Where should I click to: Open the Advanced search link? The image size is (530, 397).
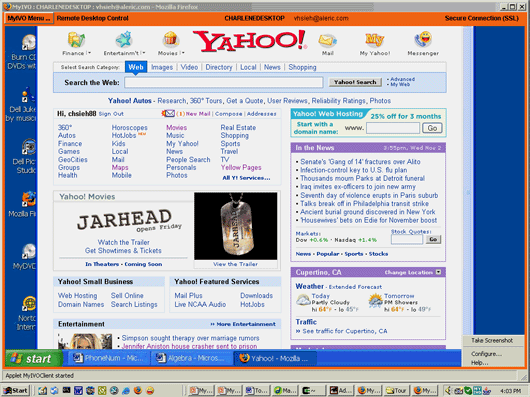click(x=402, y=79)
